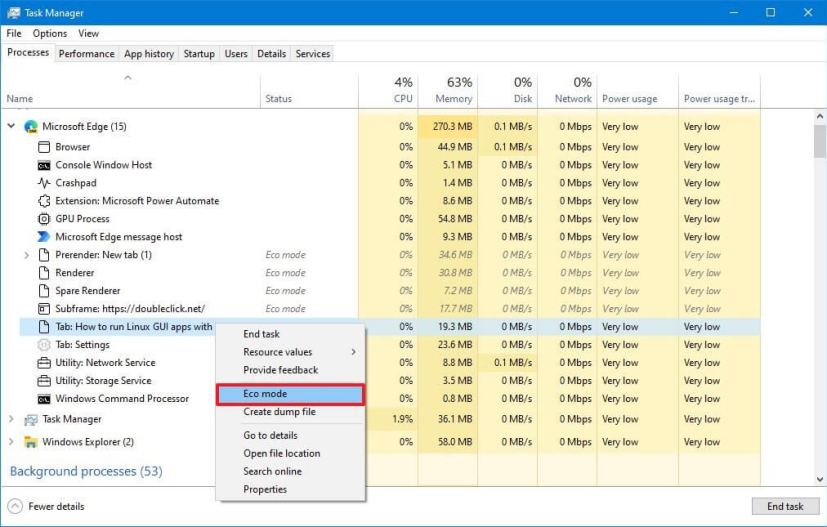Expand the Task Manager process group
This screenshot has height=527, width=827.
(x=11, y=419)
